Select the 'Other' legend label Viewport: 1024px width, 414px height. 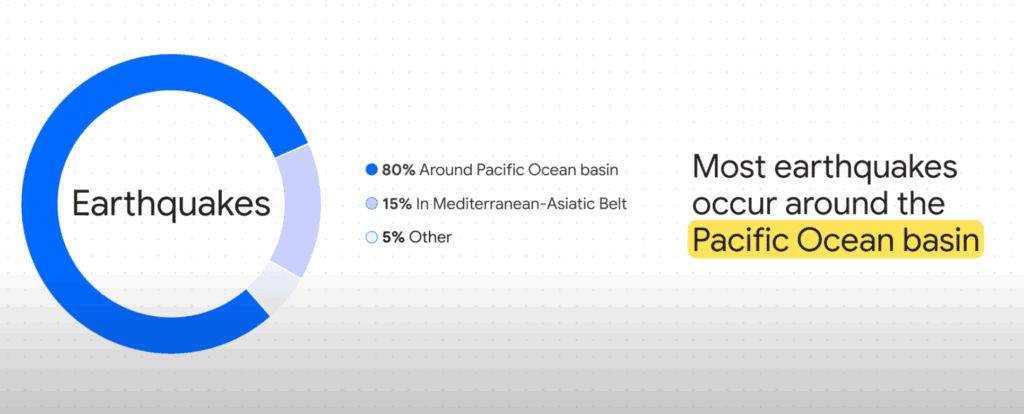(x=430, y=238)
